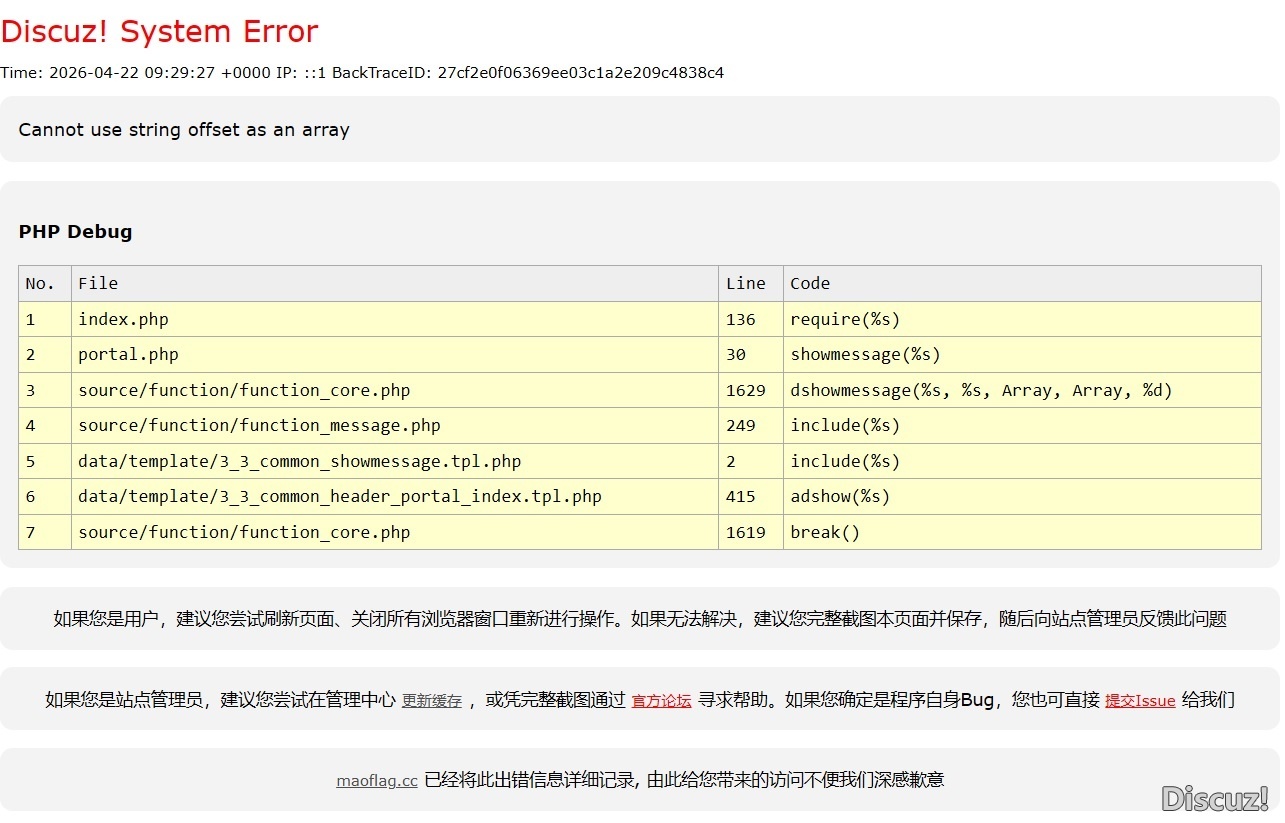
Task: Open the 更新缓存 link
Action: tap(432, 701)
